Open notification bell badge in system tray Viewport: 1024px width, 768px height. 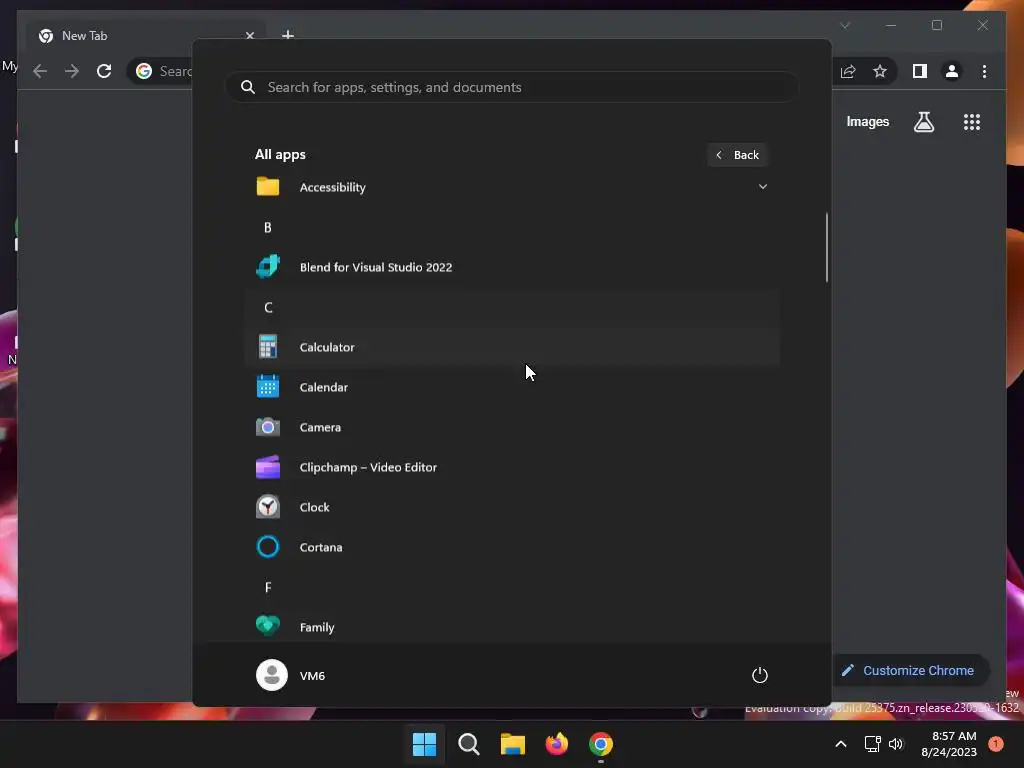click(995, 744)
